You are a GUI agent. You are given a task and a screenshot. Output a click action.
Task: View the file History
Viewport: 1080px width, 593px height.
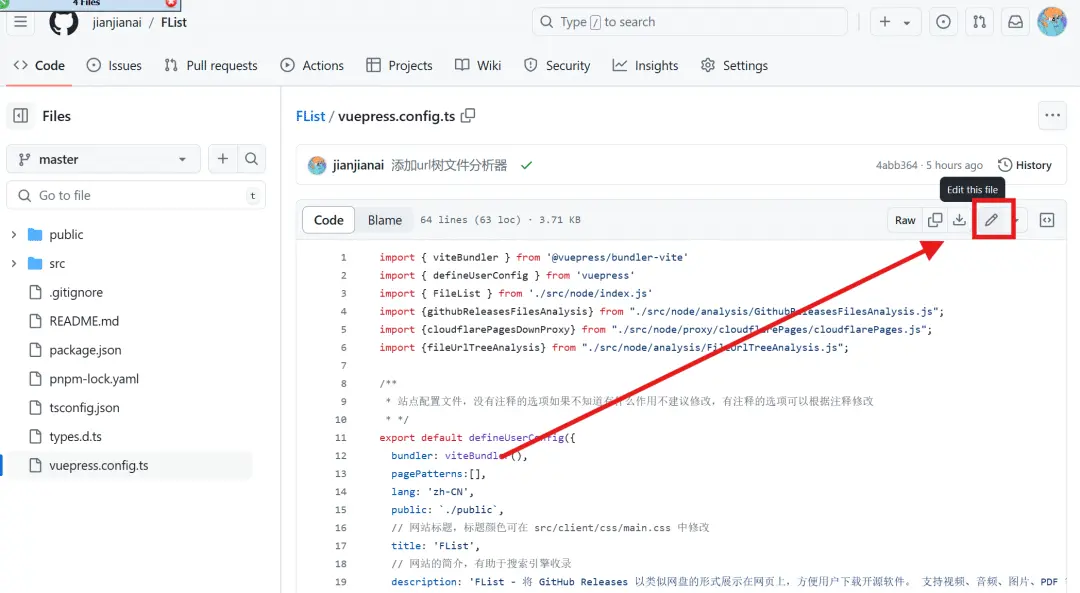1025,165
